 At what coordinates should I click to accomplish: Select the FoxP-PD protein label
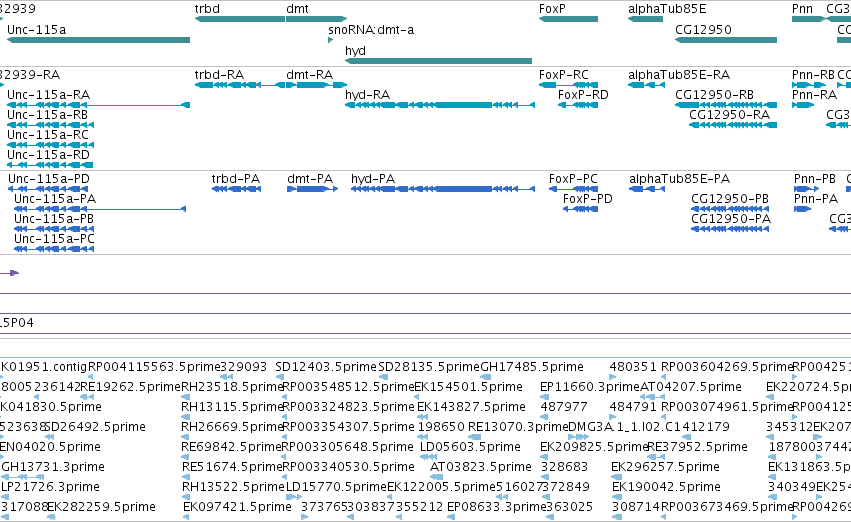coord(588,199)
